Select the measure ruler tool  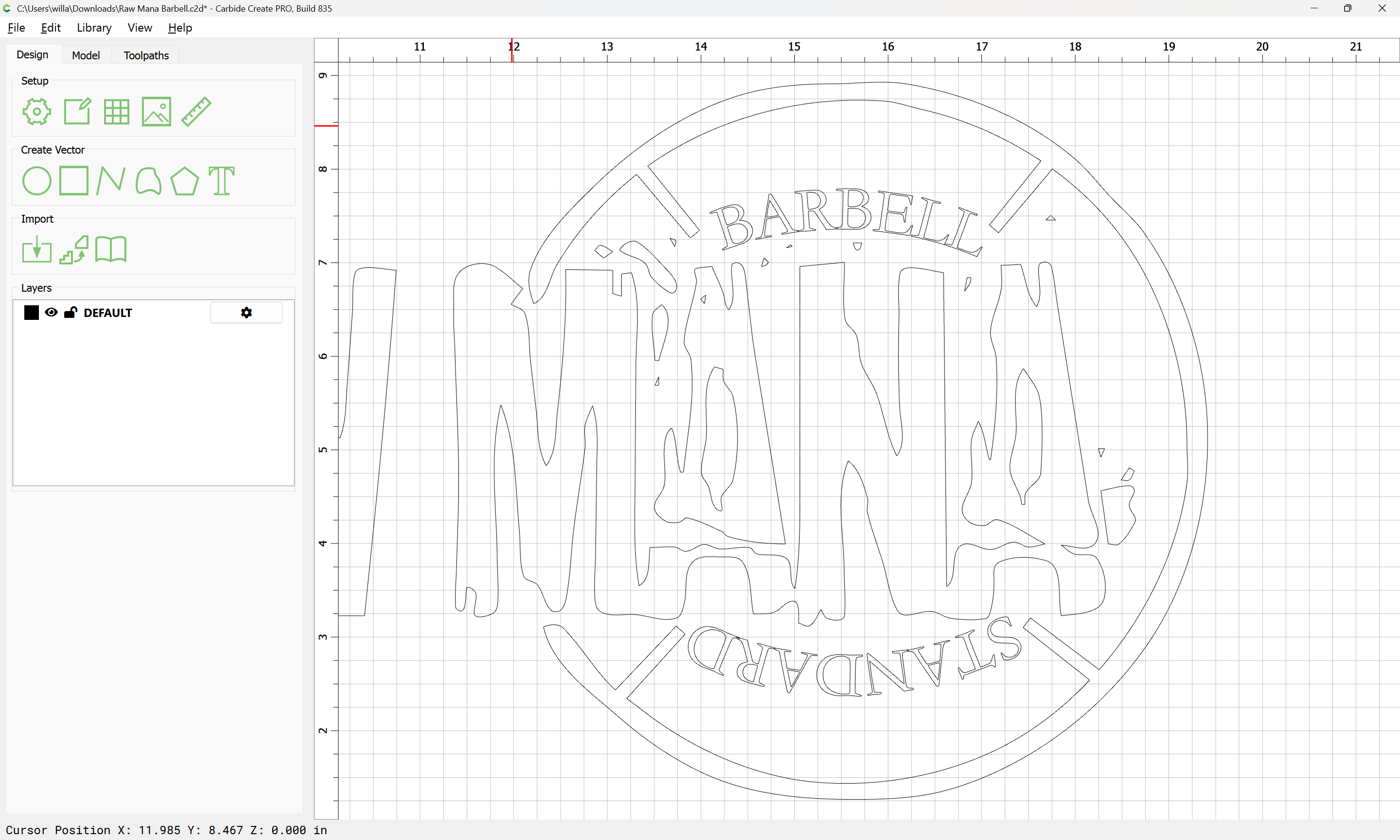[x=196, y=111]
